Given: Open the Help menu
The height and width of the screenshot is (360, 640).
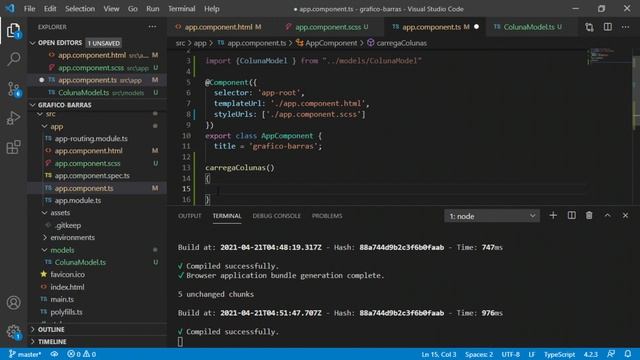Looking at the screenshot, I should pyautogui.click(x=211, y=9).
